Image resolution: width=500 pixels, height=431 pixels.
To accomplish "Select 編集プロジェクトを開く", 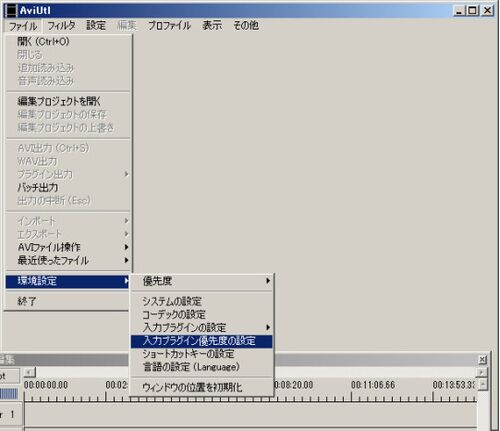I will click(68, 101).
